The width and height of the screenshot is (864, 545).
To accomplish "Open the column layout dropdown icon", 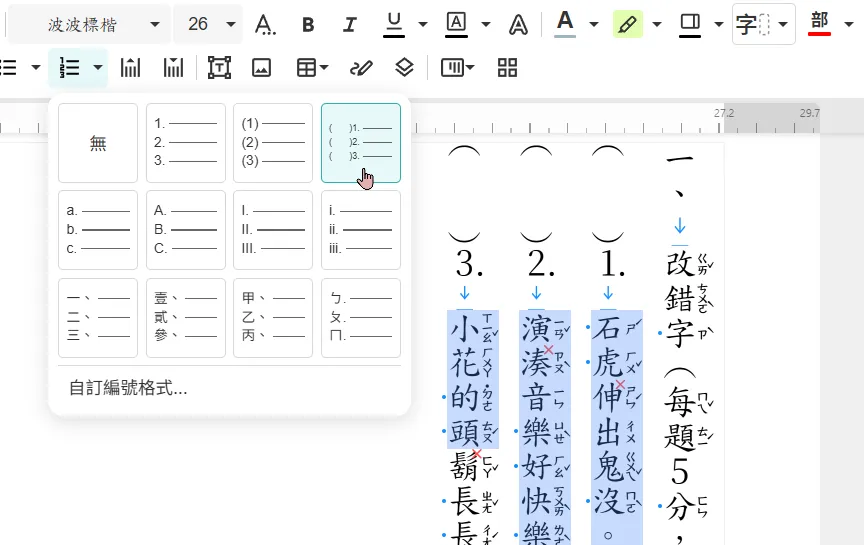I will click(x=457, y=68).
